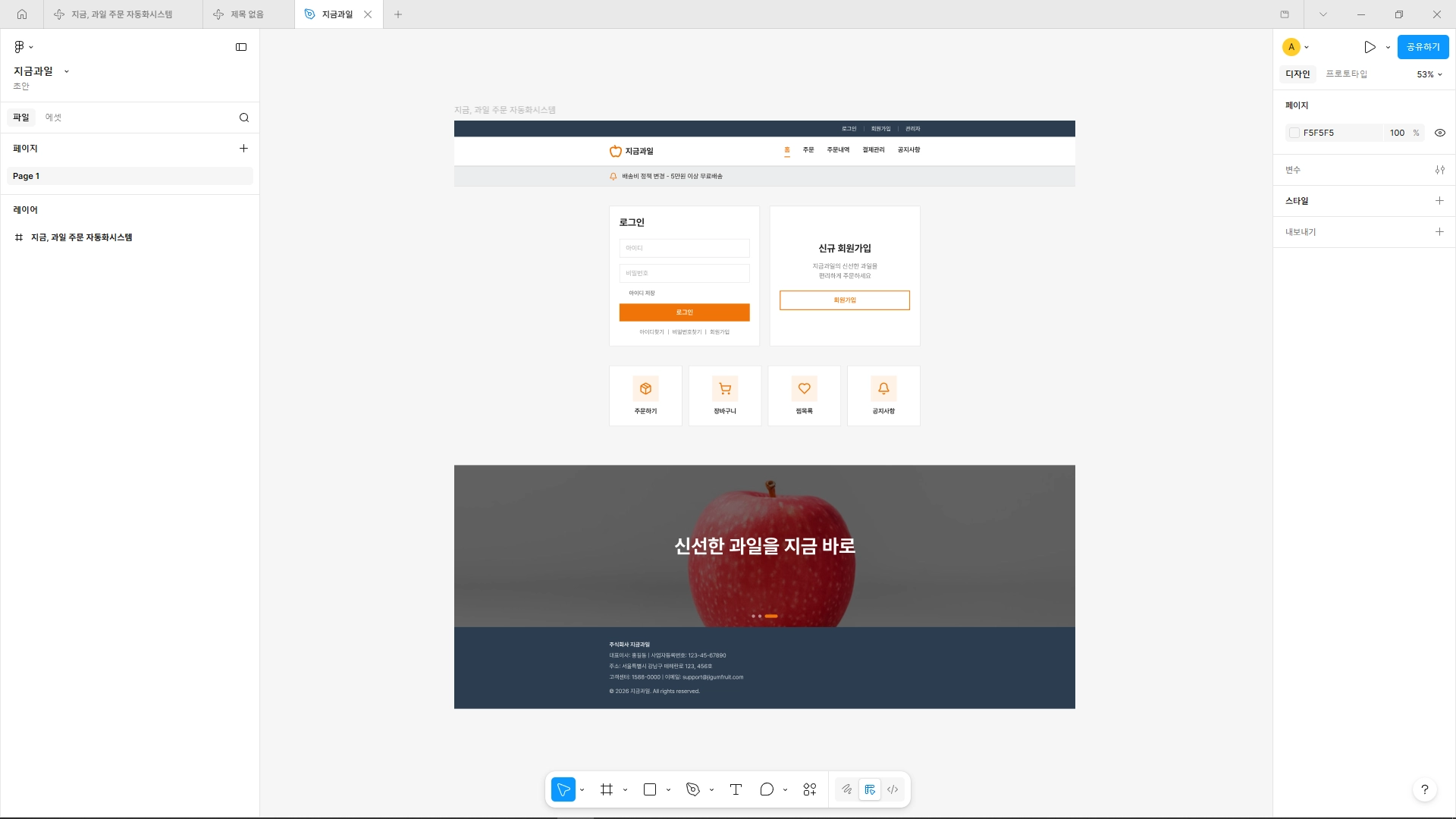Open the Actions components tool

[810, 789]
